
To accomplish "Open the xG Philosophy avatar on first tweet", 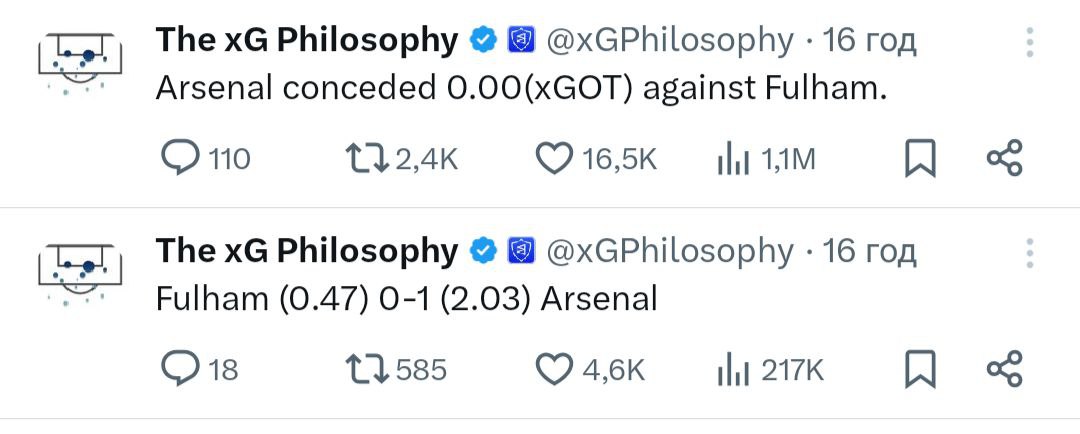I will click(80, 62).
